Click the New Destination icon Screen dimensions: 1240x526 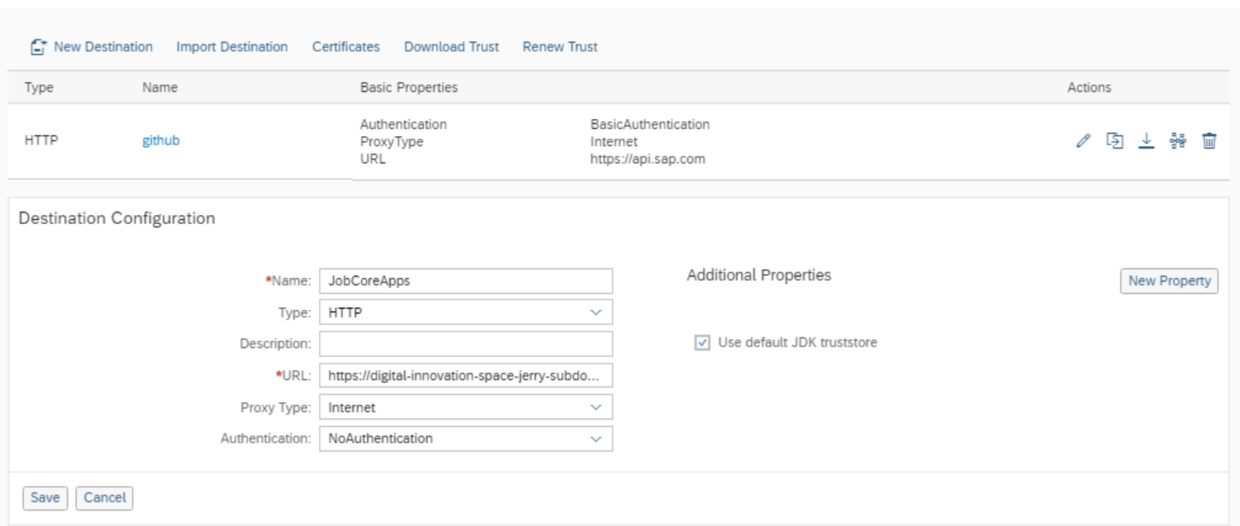[x=39, y=47]
